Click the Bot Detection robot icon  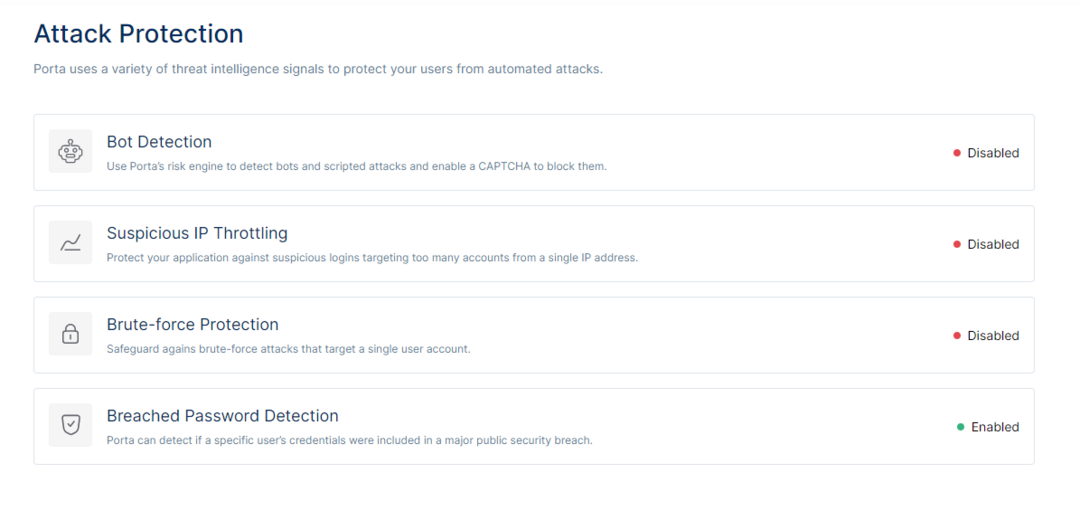point(70,152)
